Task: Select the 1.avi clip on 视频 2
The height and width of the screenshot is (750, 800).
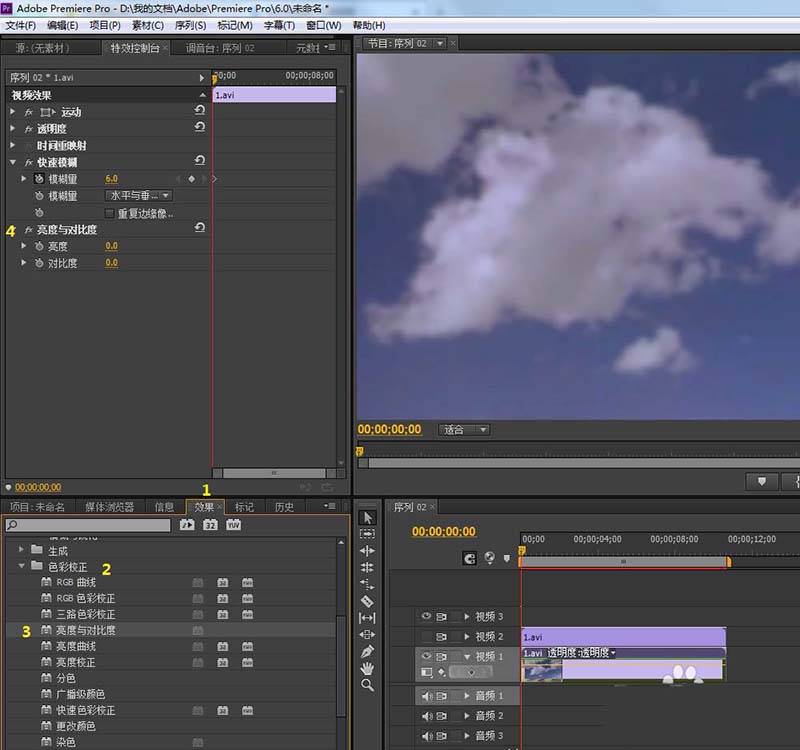Action: point(623,637)
